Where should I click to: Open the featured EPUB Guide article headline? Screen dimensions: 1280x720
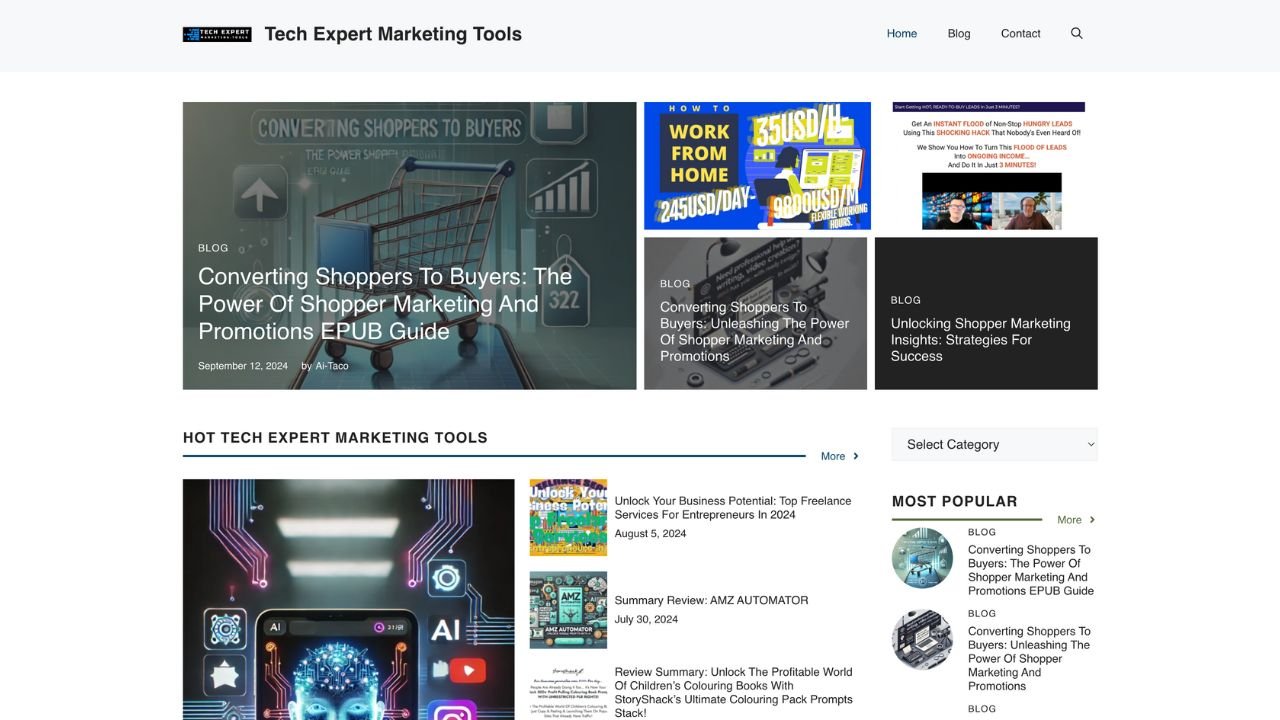(385, 304)
